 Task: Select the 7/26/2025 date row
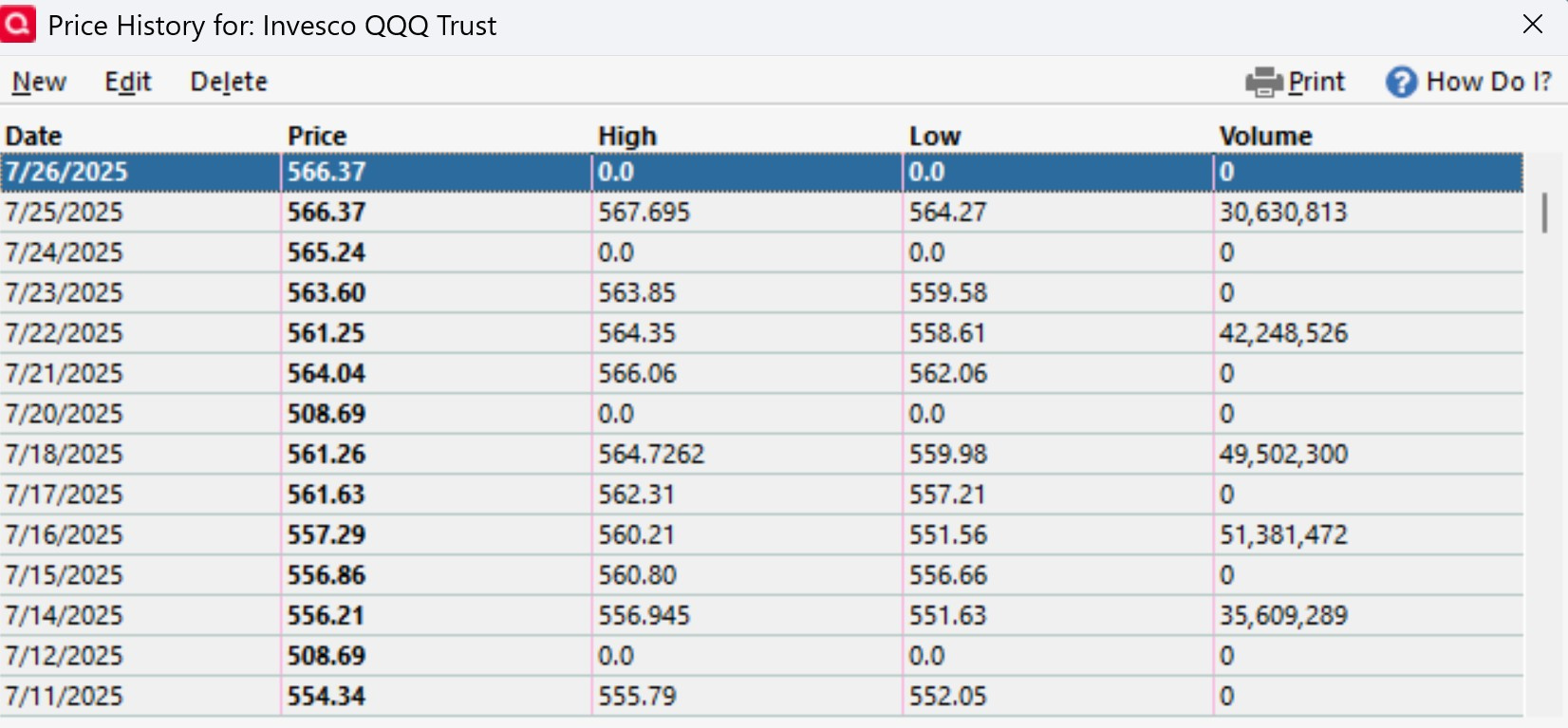[762, 172]
